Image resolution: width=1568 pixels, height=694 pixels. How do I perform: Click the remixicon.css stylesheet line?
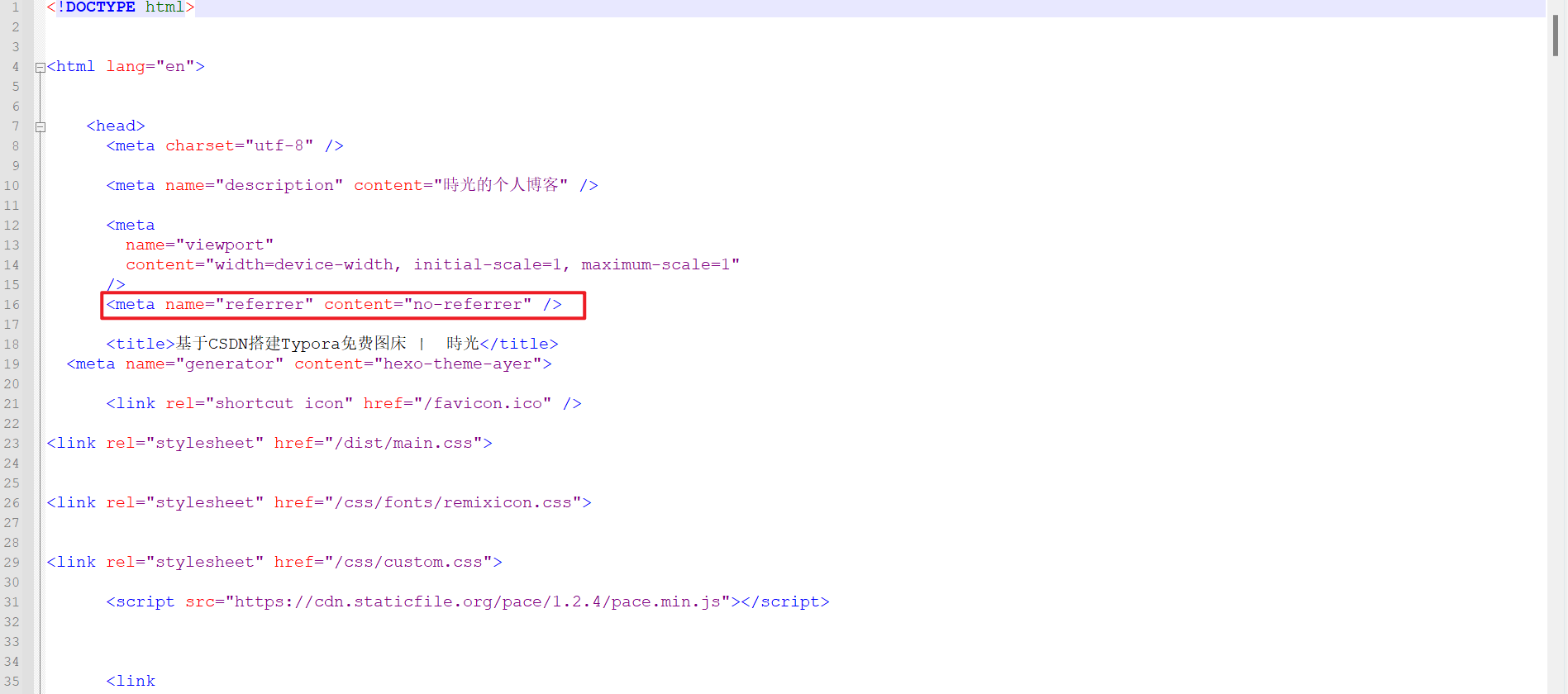click(x=319, y=503)
